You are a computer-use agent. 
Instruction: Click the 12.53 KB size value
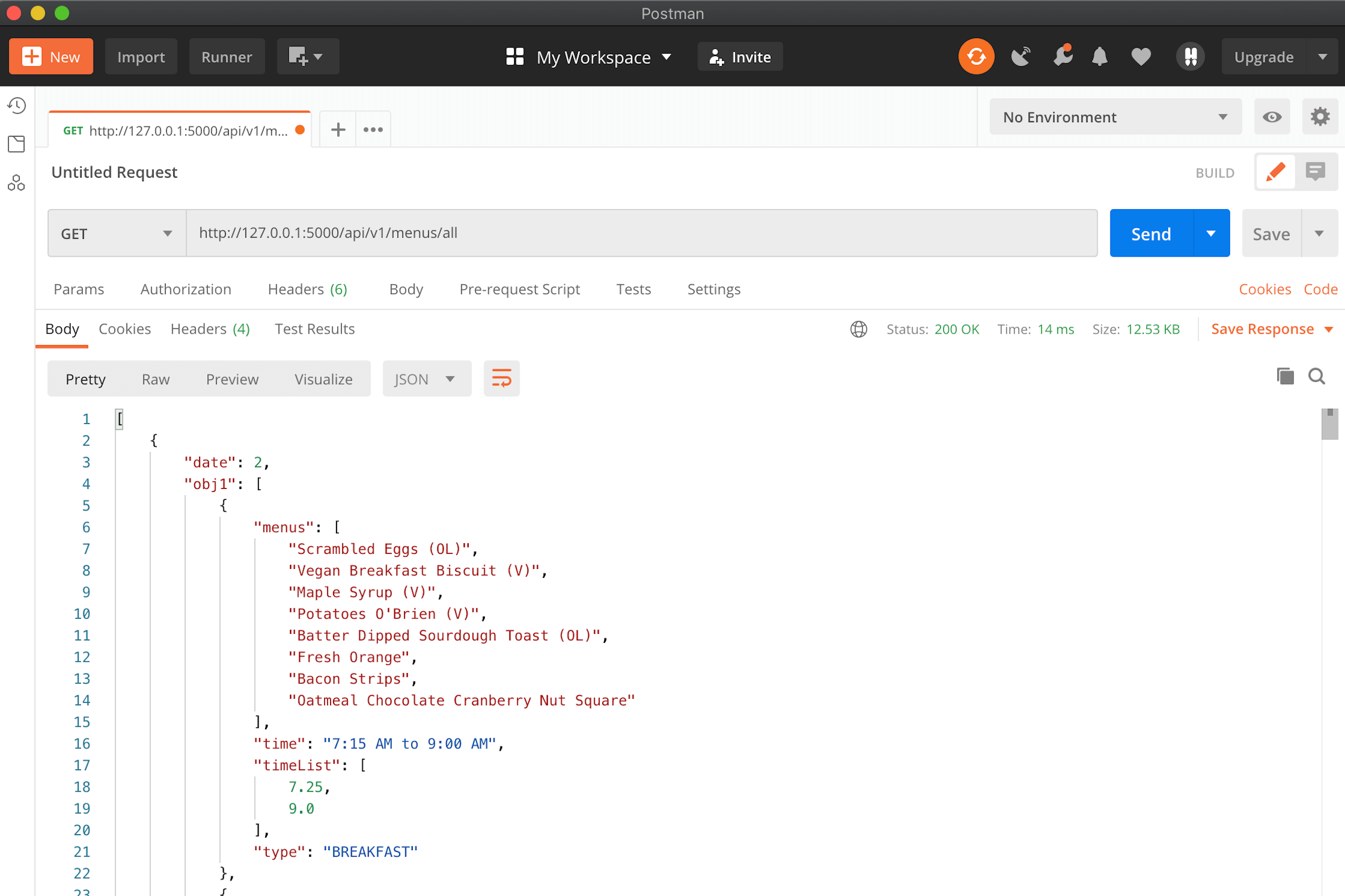click(x=1153, y=329)
